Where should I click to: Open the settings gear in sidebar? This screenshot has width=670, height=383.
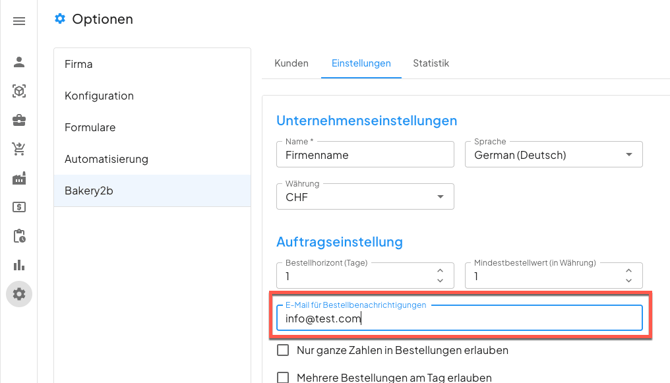(19, 294)
